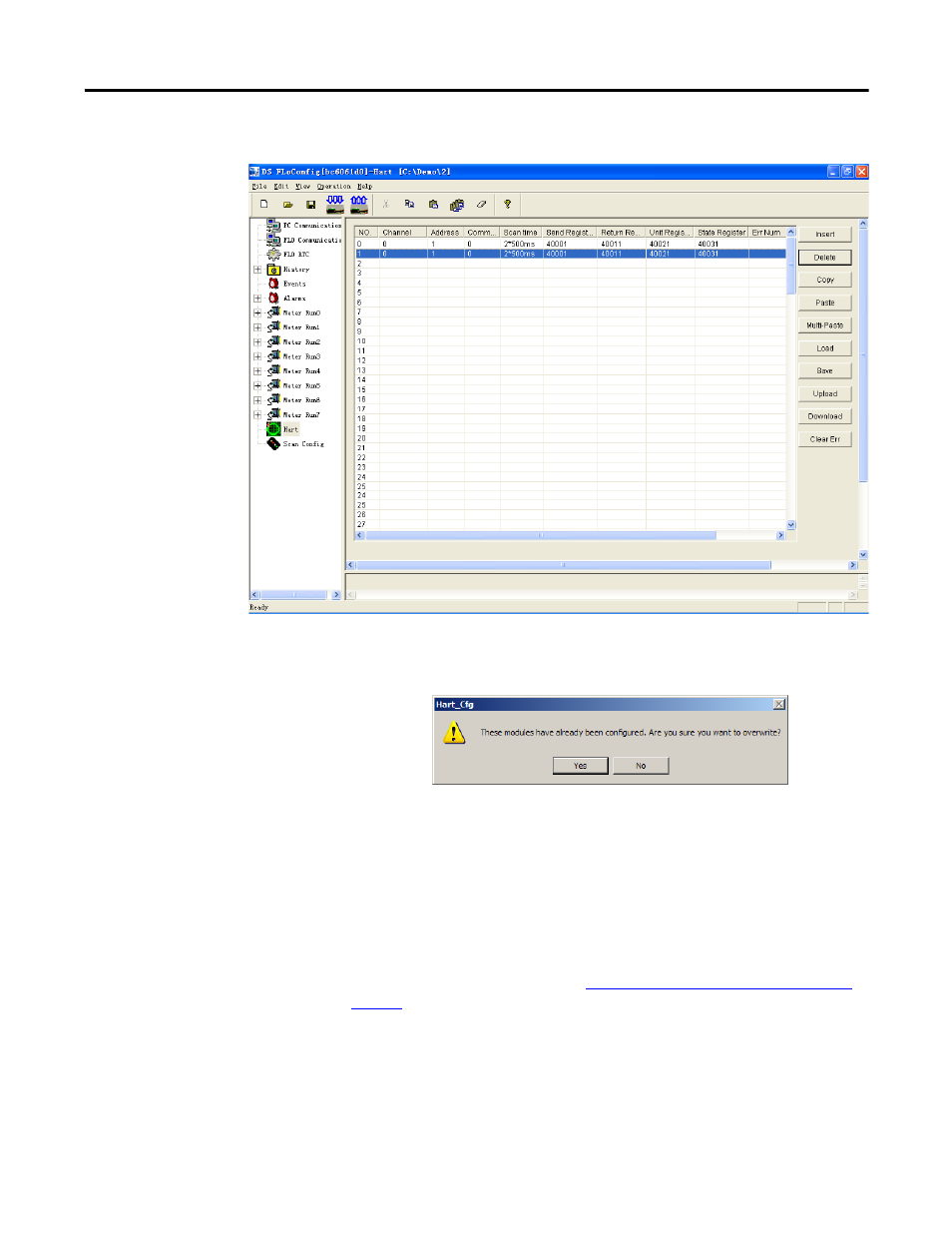952x1233 pixels.
Task: Click the Alarms icon in the tree
Action: 273,299
